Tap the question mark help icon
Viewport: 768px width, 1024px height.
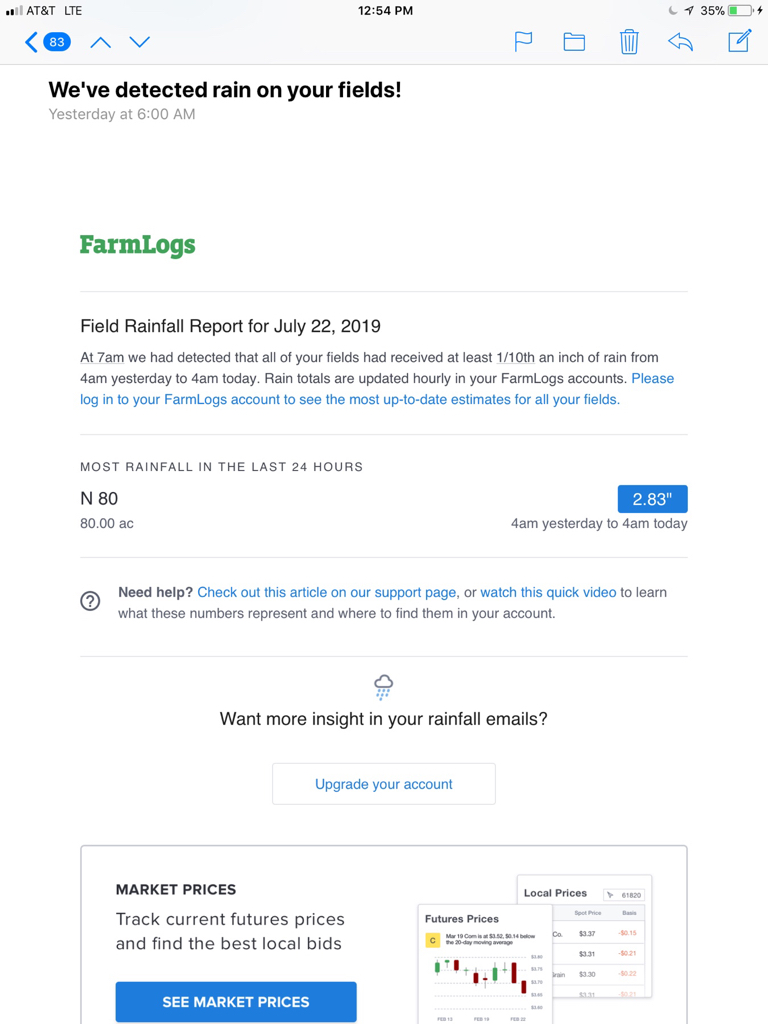click(90, 601)
